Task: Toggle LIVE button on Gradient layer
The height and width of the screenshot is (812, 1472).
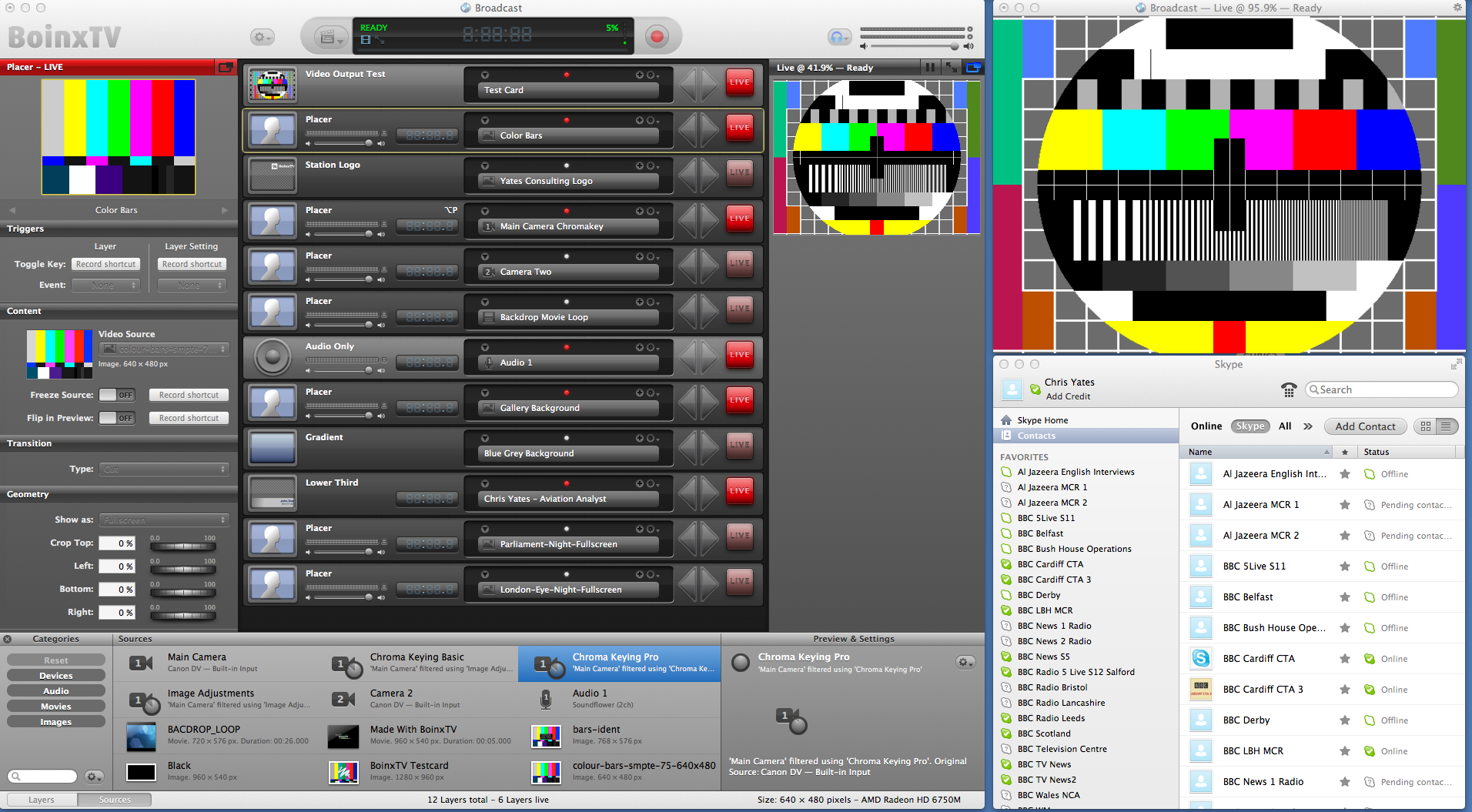Action: pyautogui.click(x=740, y=445)
